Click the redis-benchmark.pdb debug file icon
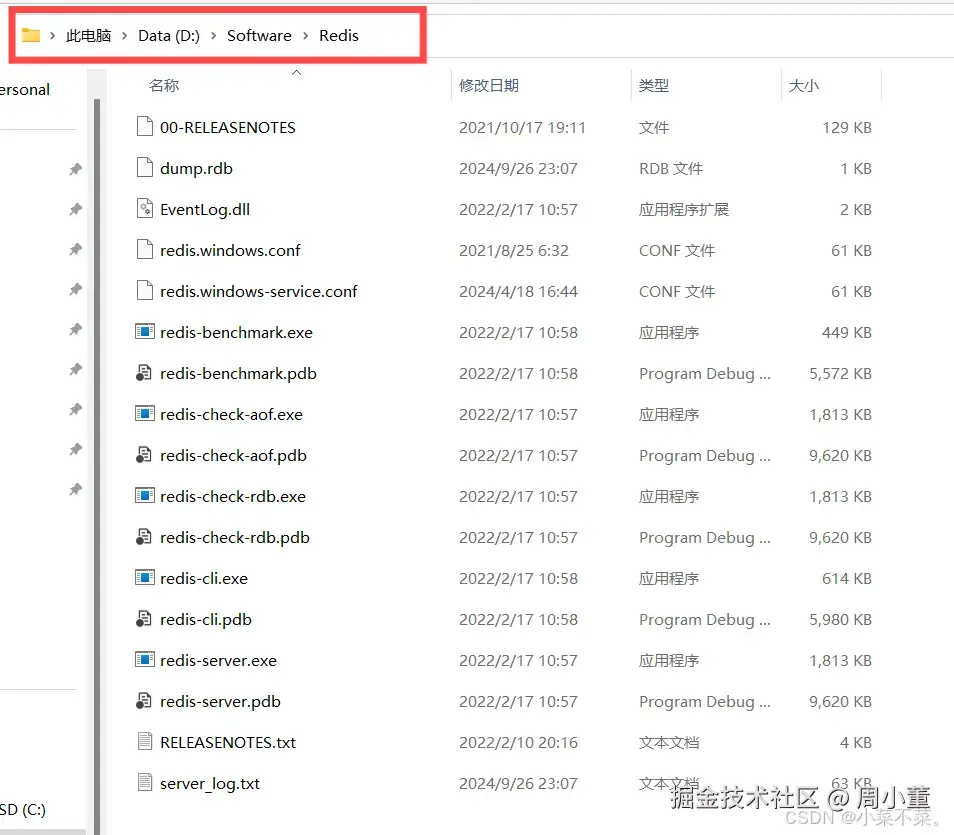954x835 pixels. click(144, 372)
